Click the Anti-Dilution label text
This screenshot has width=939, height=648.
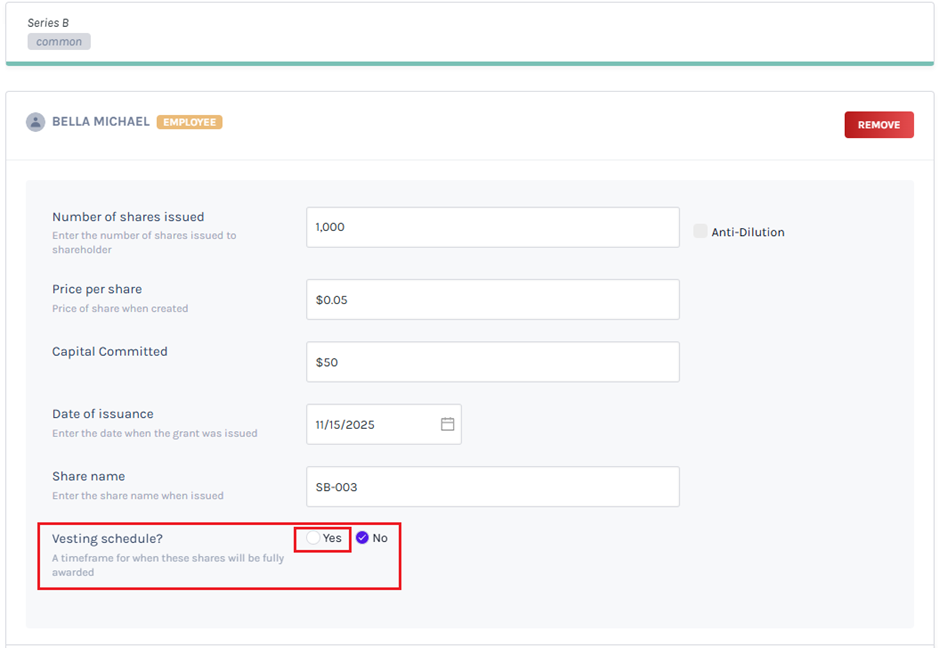tap(747, 232)
